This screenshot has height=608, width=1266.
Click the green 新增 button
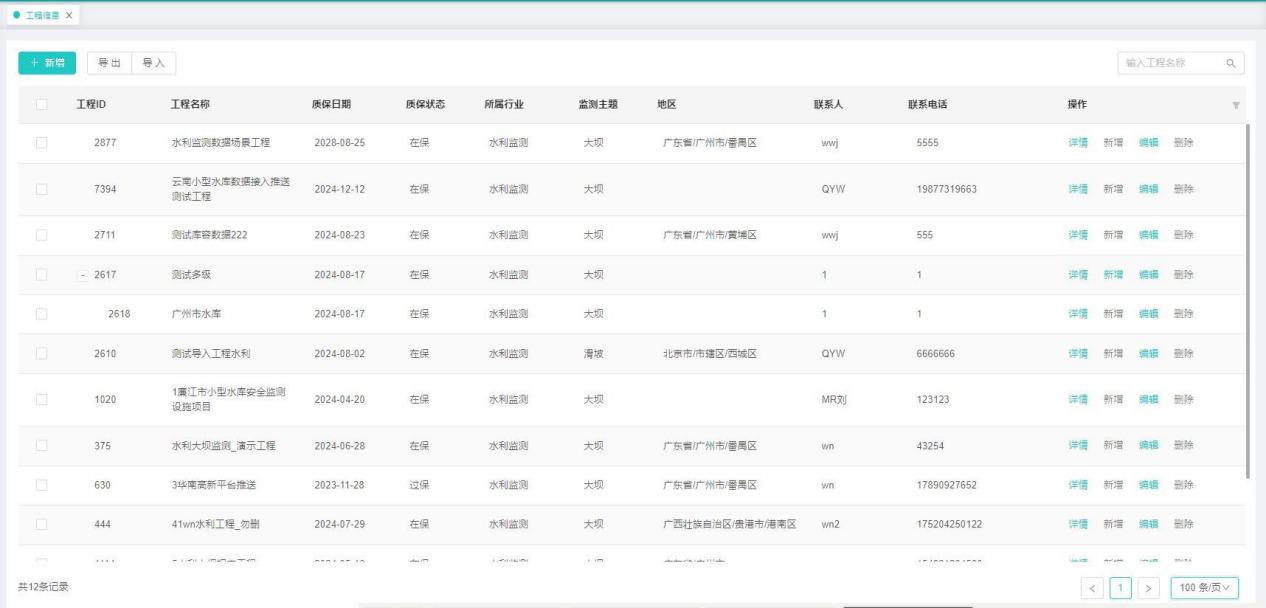47,63
